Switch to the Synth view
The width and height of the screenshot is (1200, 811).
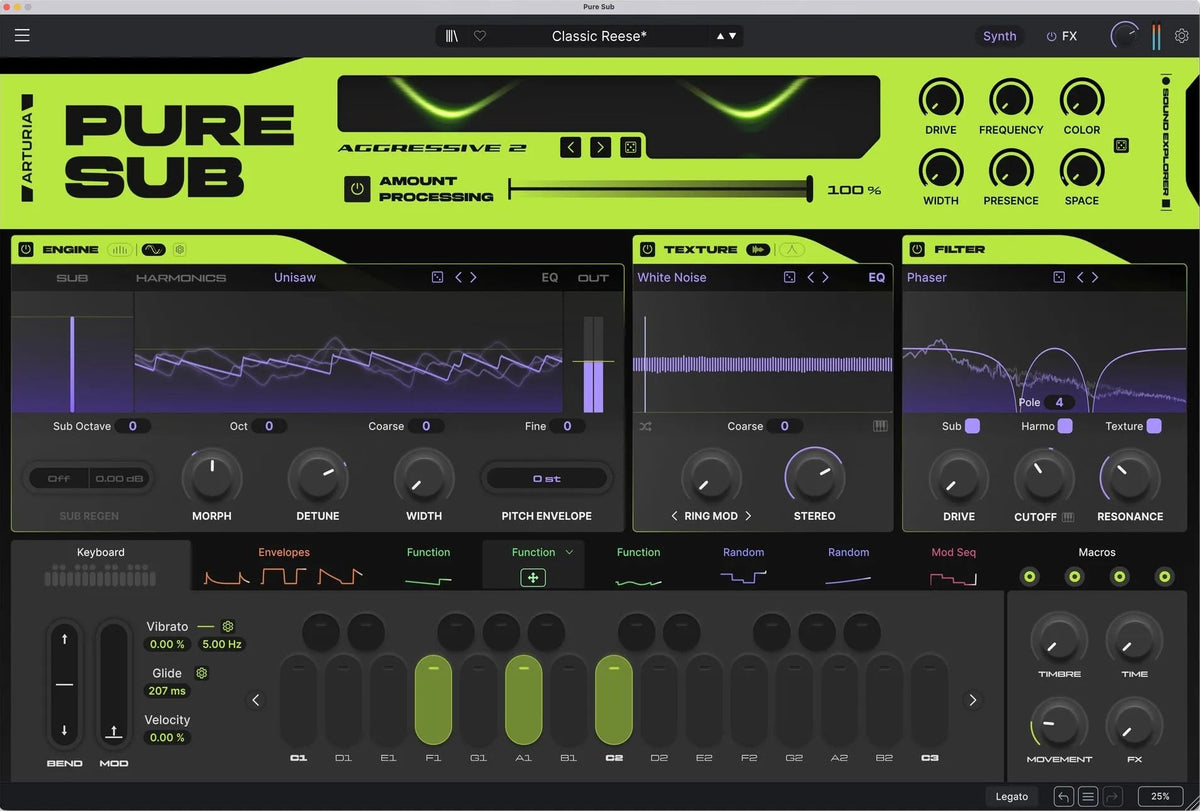[x=999, y=36]
